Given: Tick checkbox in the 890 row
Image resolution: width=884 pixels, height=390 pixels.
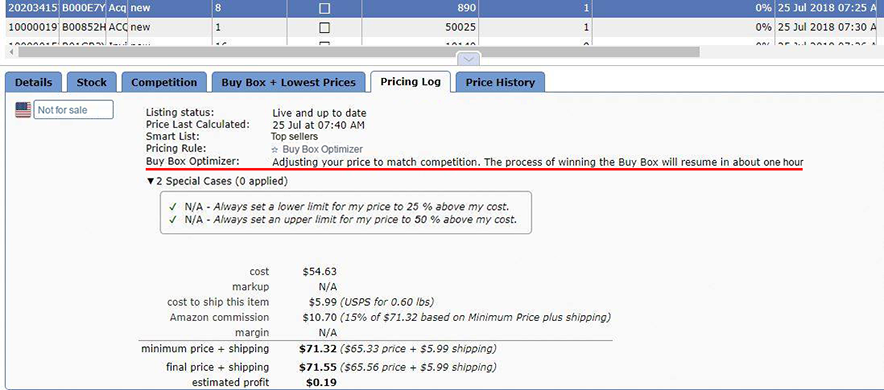Looking at the screenshot, I should coord(324,8).
